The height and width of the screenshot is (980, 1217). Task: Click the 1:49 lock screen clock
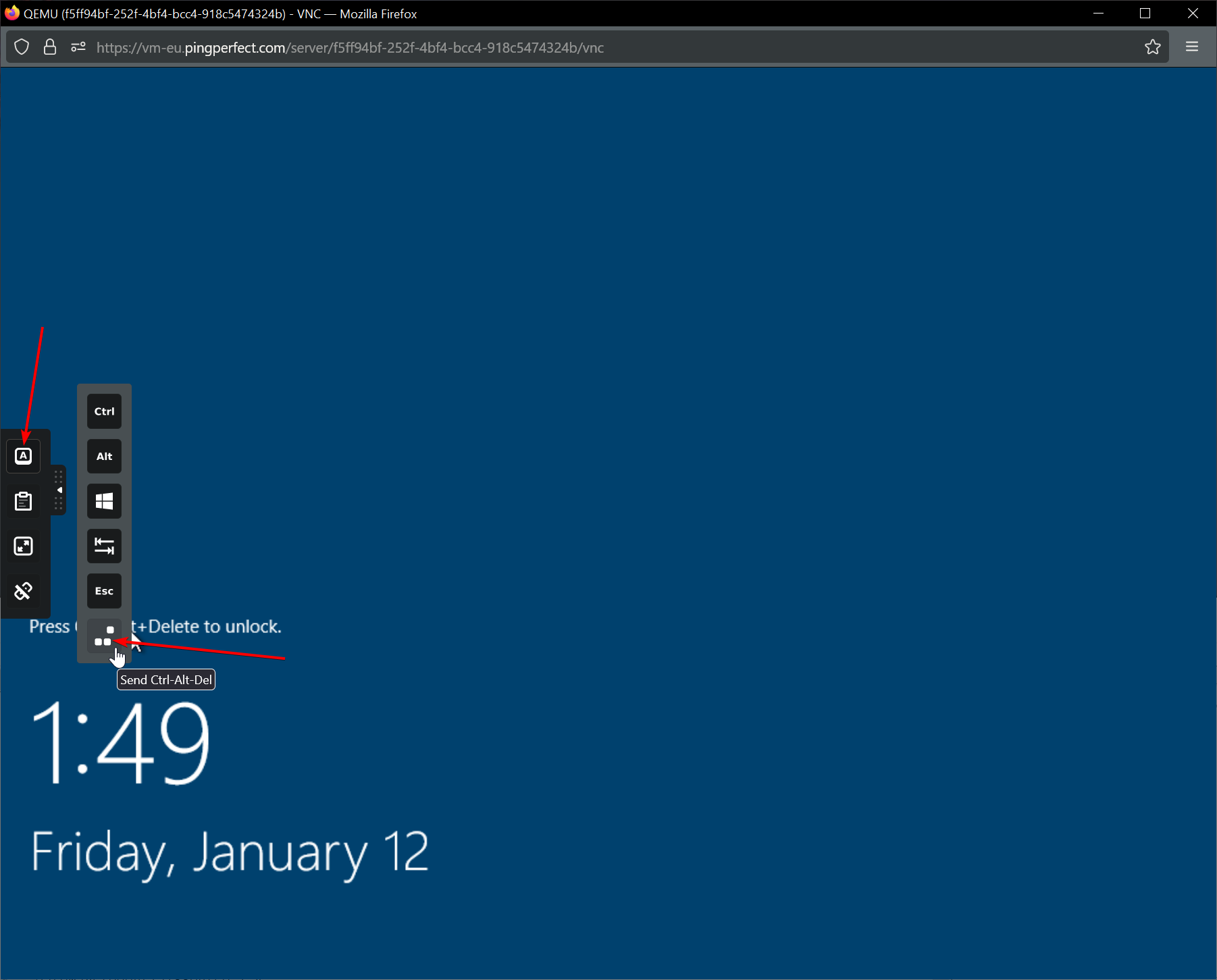click(x=120, y=743)
